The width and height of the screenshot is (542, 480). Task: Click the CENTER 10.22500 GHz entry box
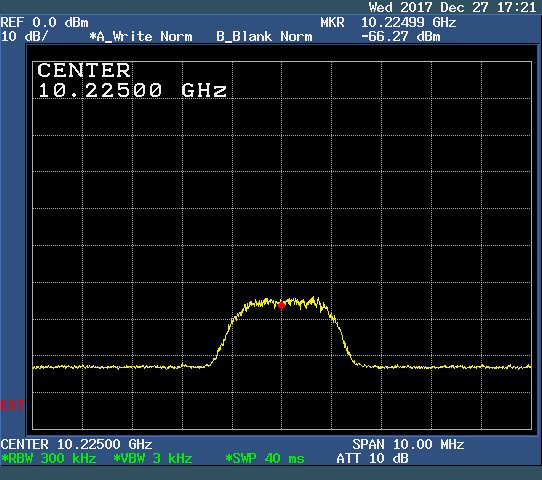(x=132, y=80)
